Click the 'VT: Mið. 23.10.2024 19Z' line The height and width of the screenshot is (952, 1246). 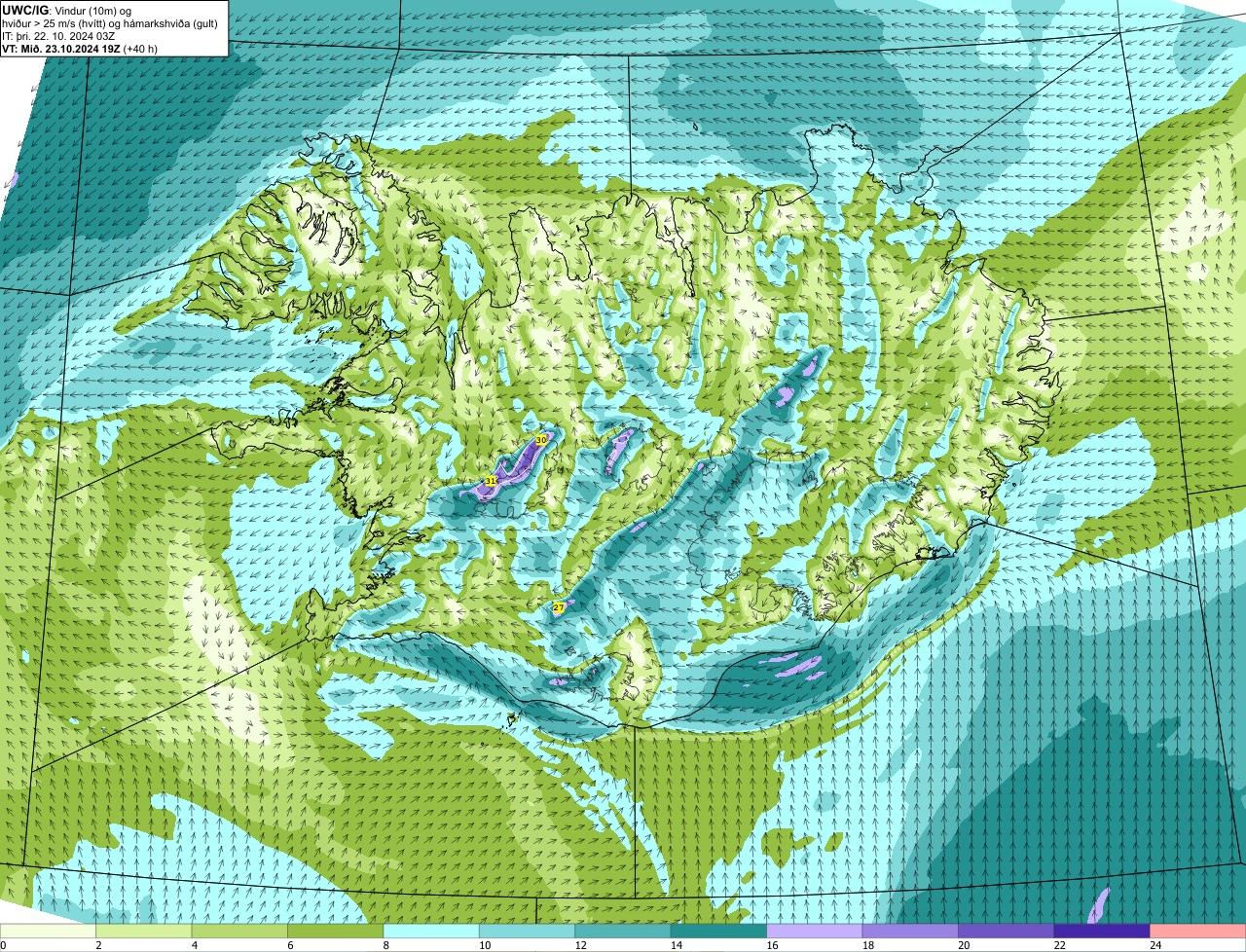coord(61,49)
